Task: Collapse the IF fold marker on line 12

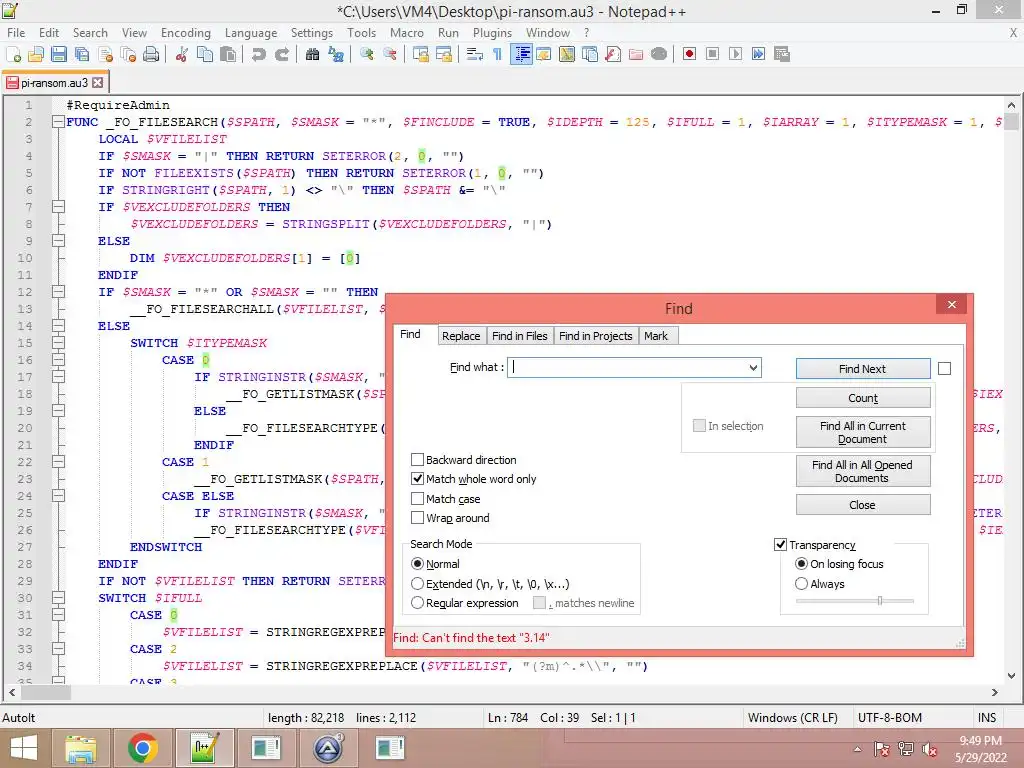Action: [58, 291]
